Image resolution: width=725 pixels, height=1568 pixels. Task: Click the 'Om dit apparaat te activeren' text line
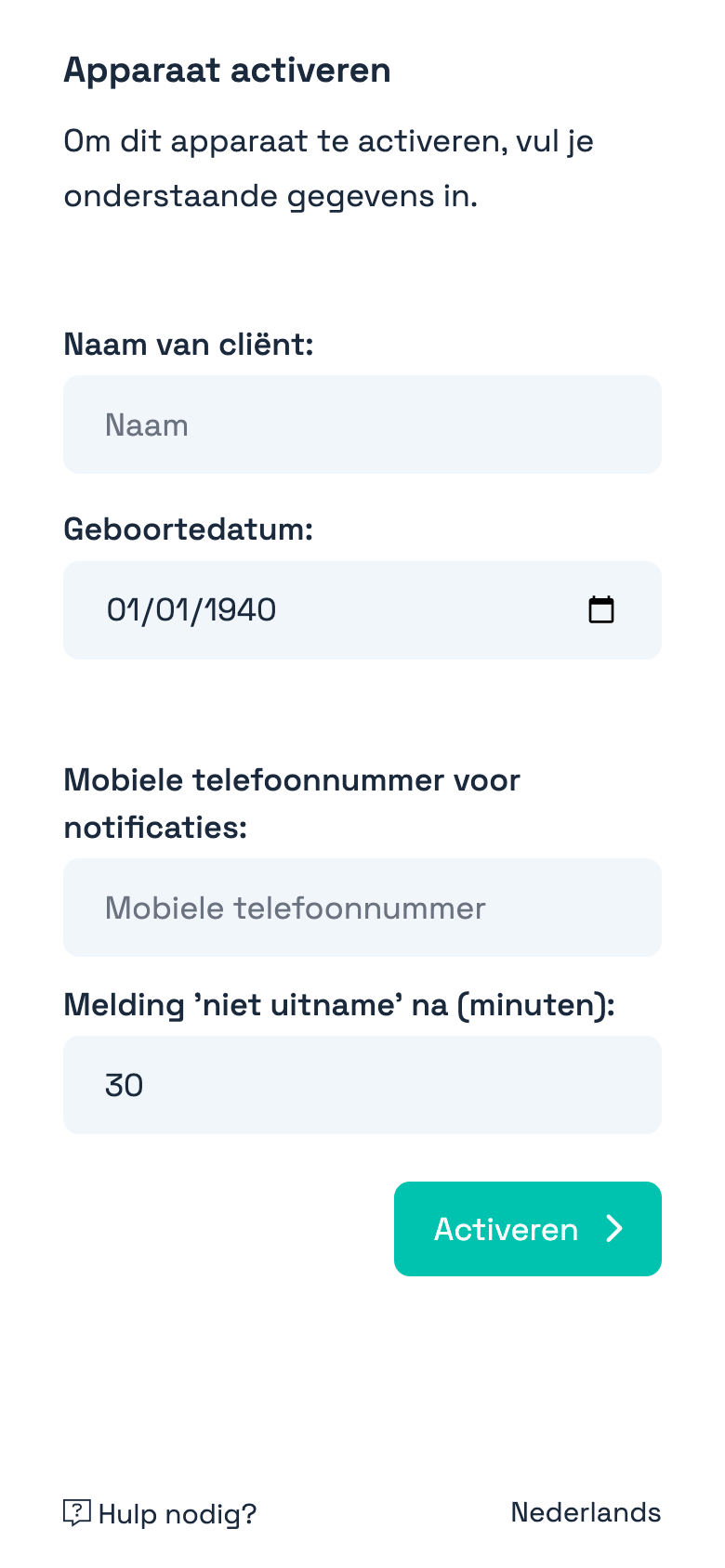click(328, 142)
